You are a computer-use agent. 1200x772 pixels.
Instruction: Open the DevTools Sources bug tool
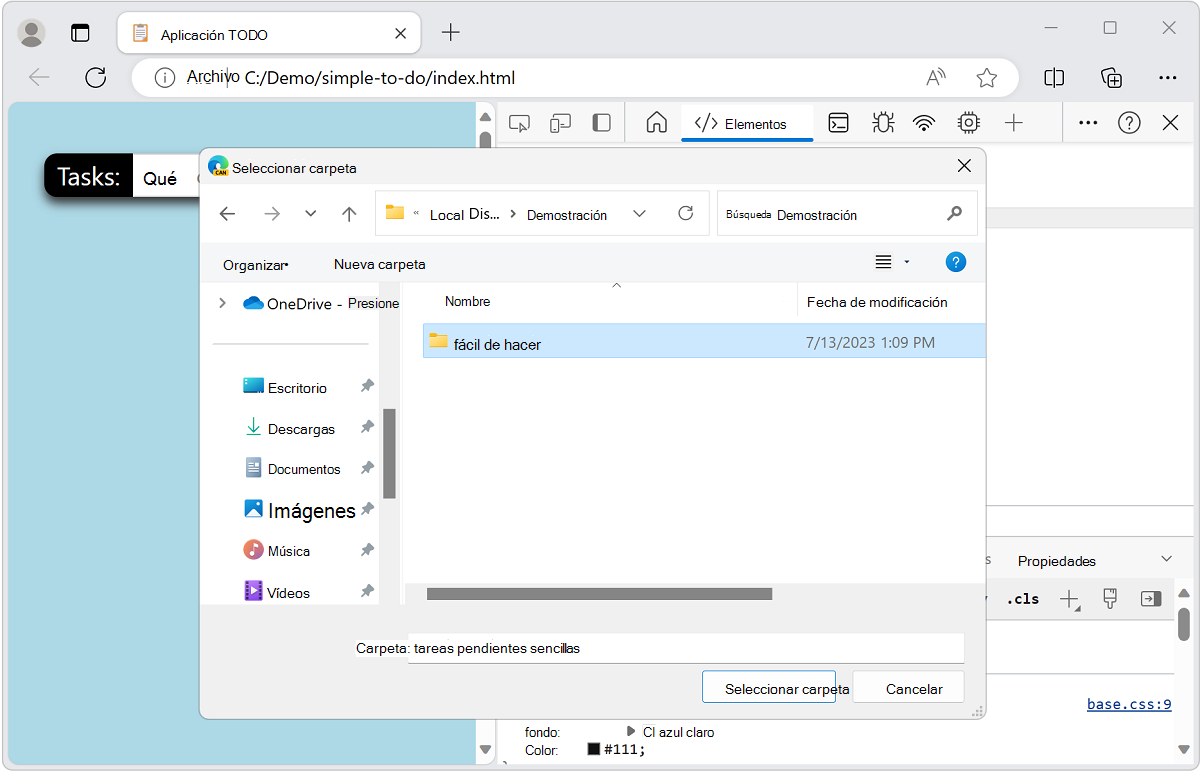pyautogui.click(x=882, y=123)
